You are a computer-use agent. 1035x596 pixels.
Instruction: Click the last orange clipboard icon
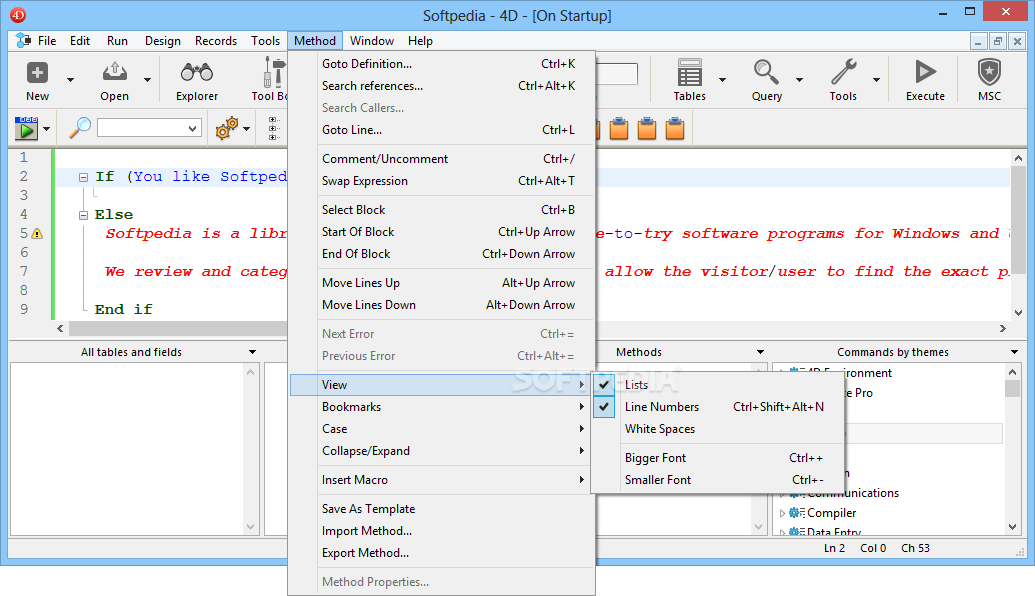[x=675, y=128]
